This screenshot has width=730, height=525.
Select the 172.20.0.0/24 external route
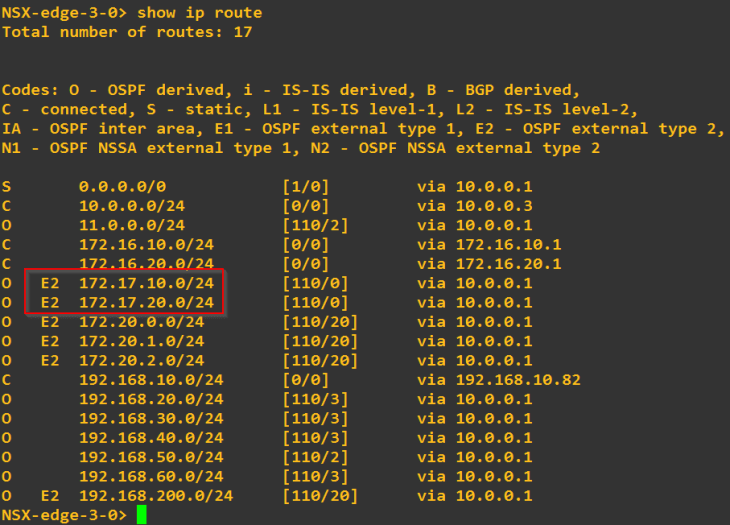[x=141, y=322]
